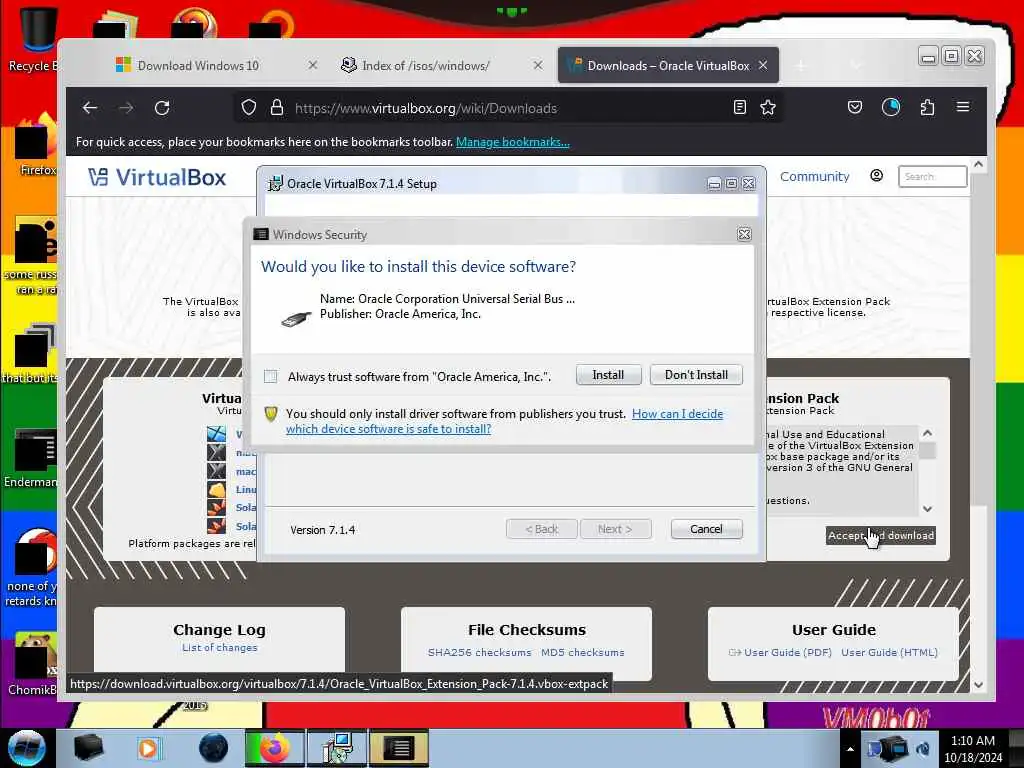Screen dimensions: 1024x768
Task: Go back with Firefox back arrow
Action: 90,108
